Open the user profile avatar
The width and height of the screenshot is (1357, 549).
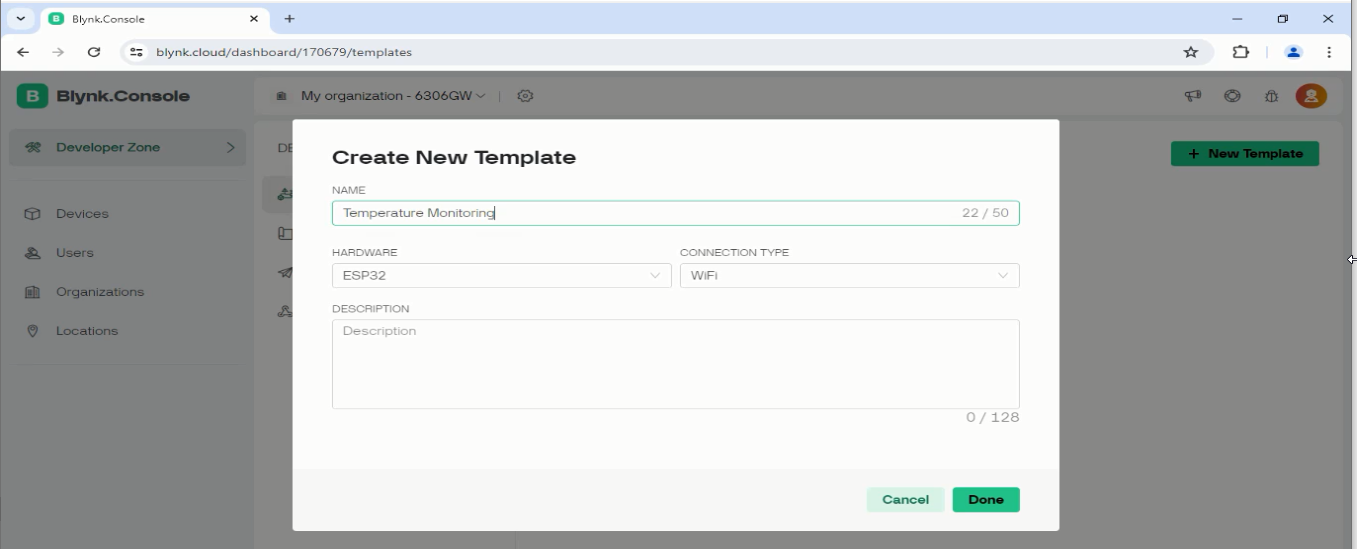1310,96
